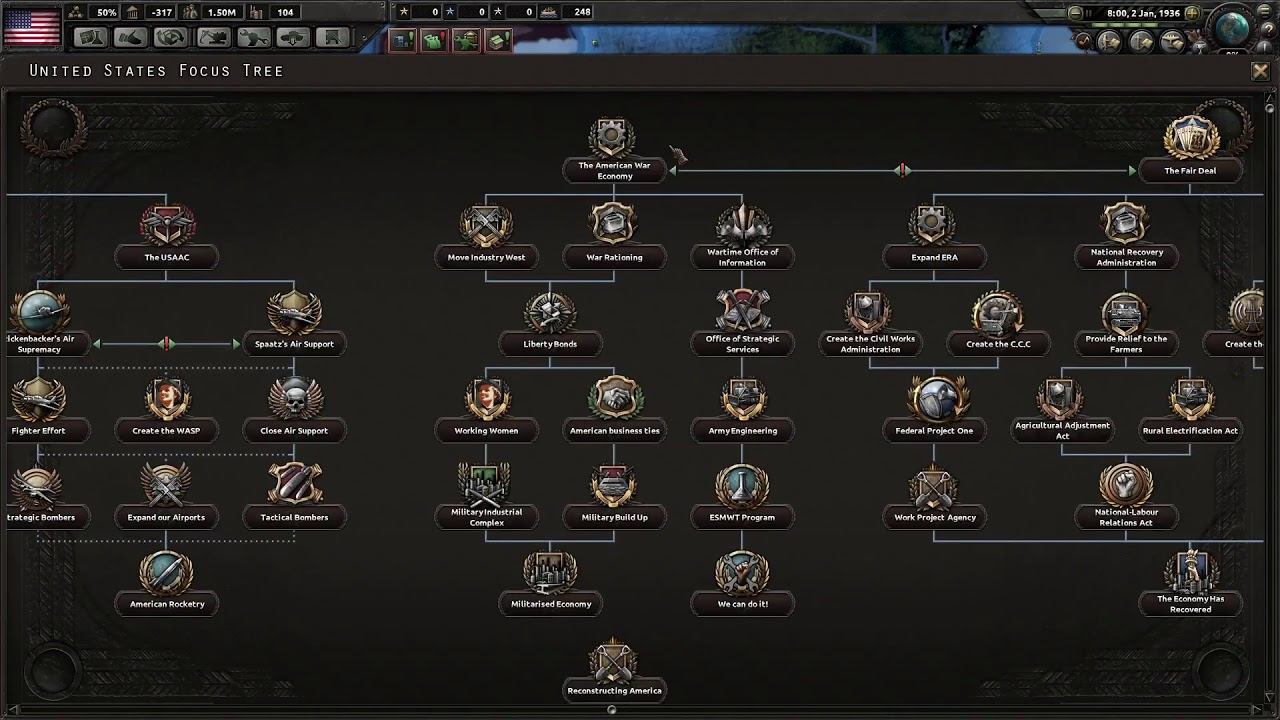Select the Move Industry West focus
The height and width of the screenshot is (720, 1280).
pyautogui.click(x=486, y=237)
